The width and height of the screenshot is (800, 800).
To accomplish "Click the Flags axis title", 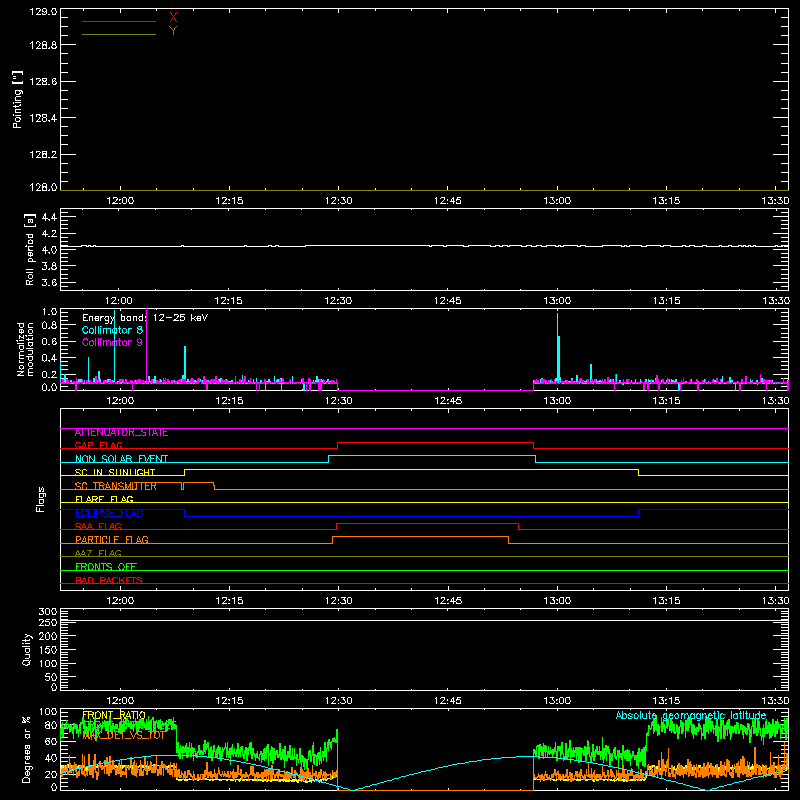I will (x=41, y=499).
